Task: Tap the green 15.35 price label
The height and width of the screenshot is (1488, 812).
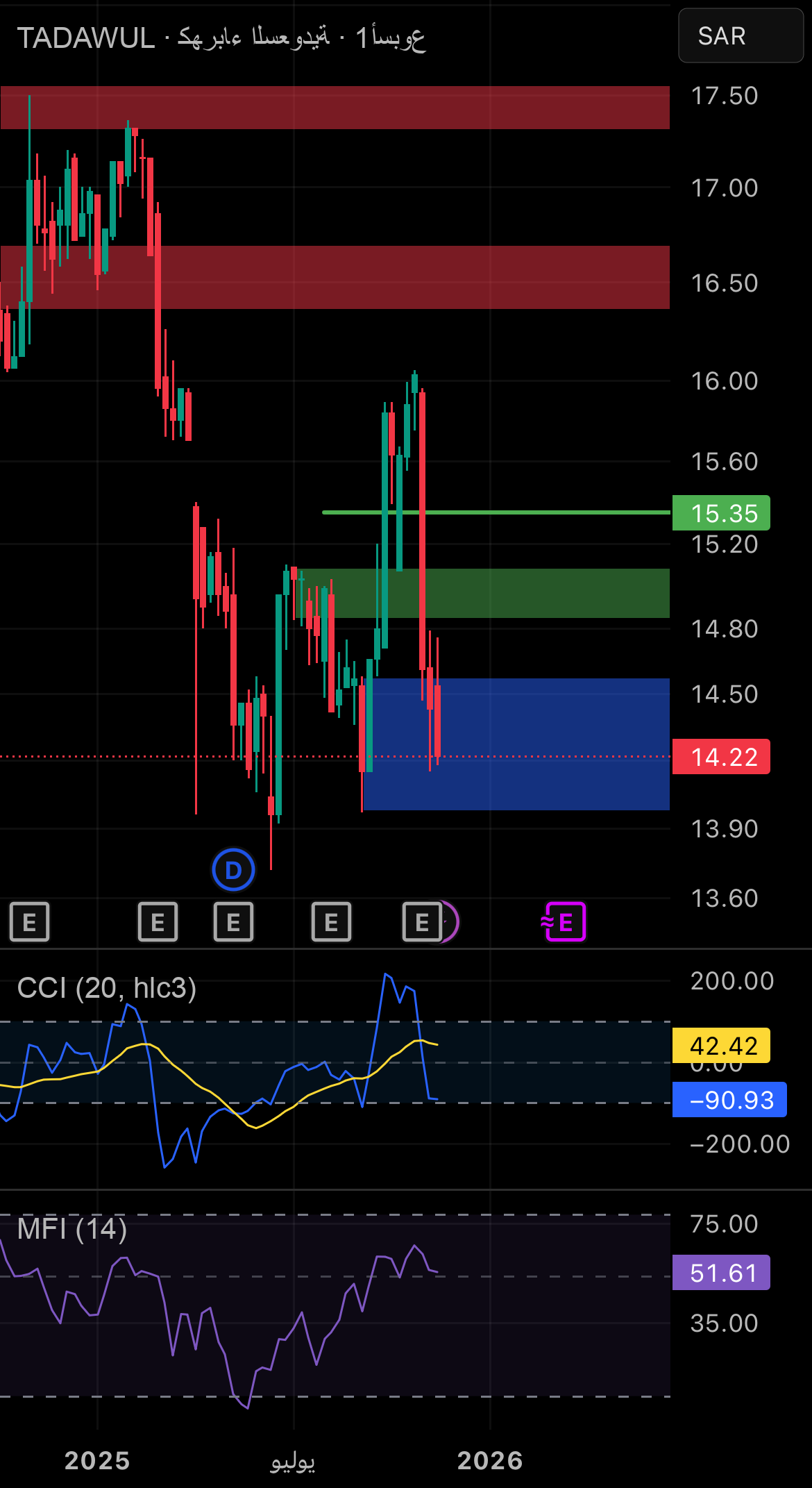Action: (x=721, y=513)
